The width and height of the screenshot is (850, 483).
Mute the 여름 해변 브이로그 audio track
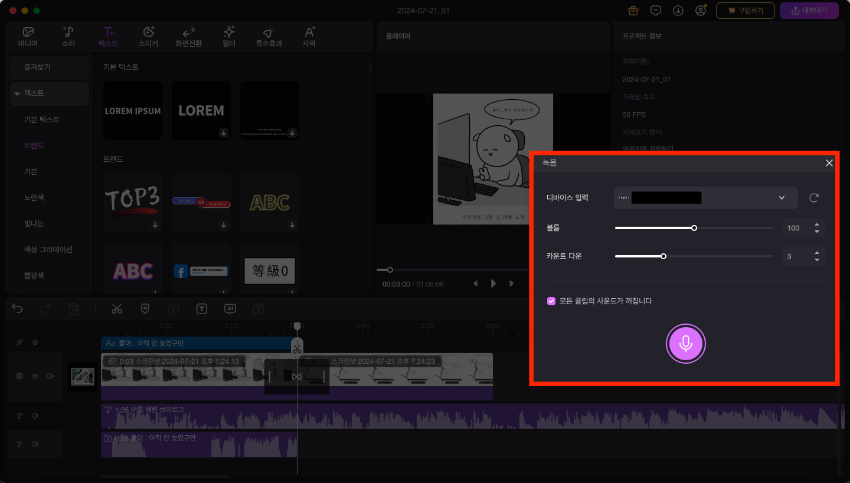coord(35,416)
